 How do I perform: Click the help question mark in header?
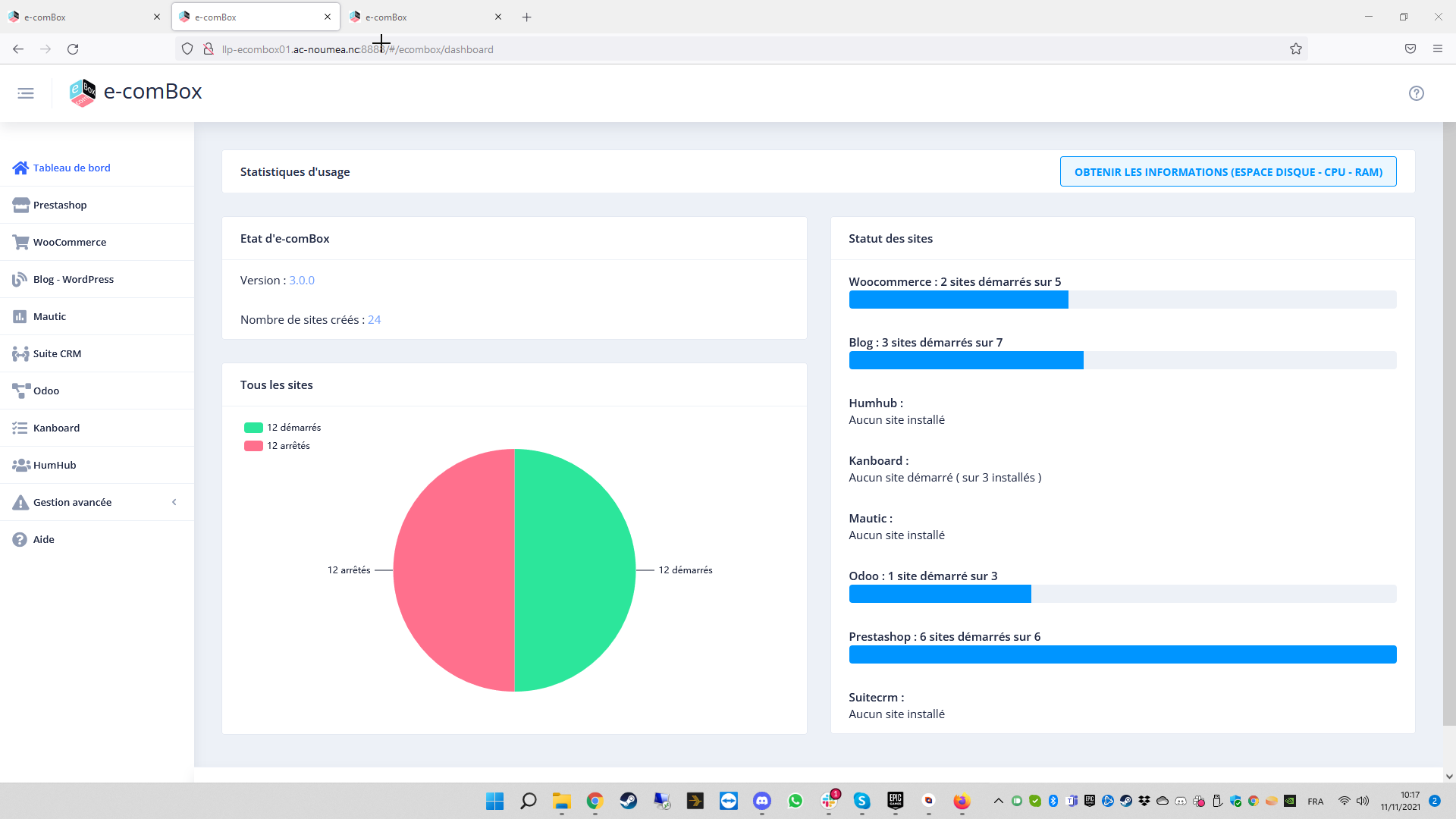coord(1416,93)
